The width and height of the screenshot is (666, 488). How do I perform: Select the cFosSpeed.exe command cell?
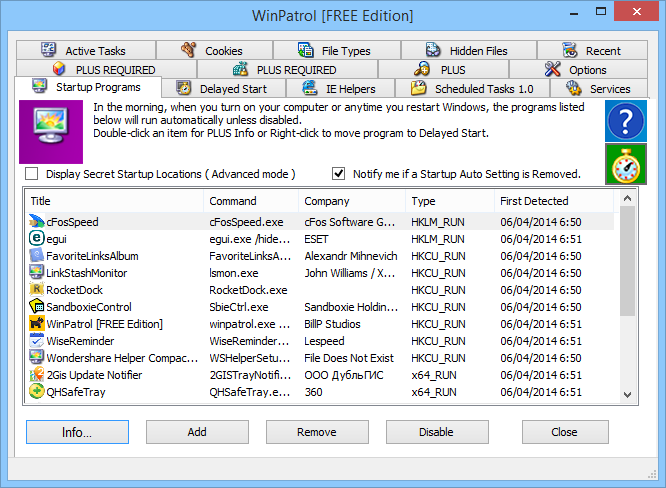point(246,222)
